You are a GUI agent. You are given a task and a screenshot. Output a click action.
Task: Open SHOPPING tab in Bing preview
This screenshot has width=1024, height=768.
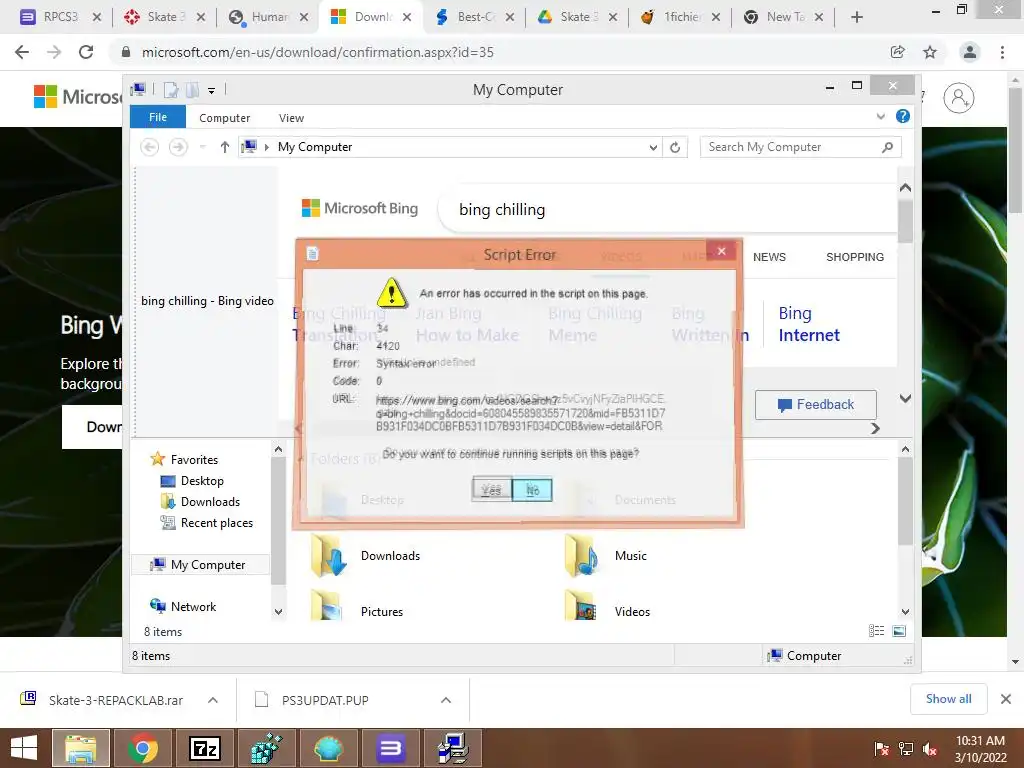point(855,257)
